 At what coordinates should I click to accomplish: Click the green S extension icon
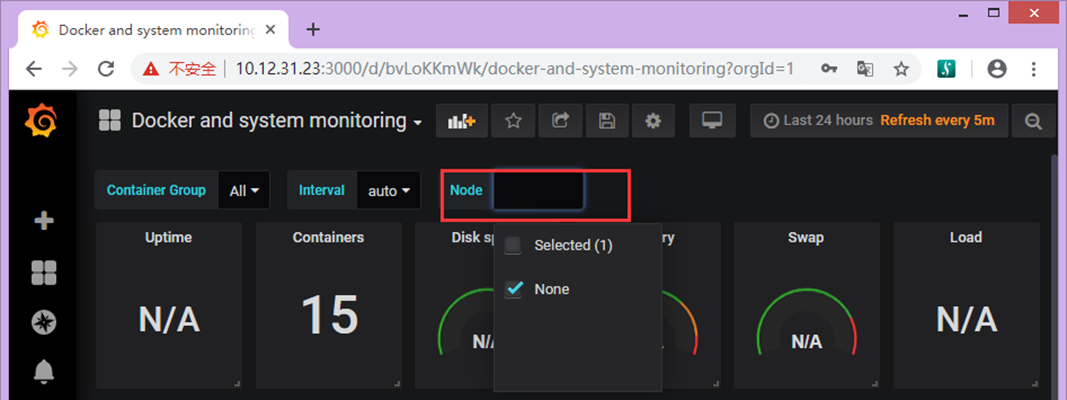947,69
